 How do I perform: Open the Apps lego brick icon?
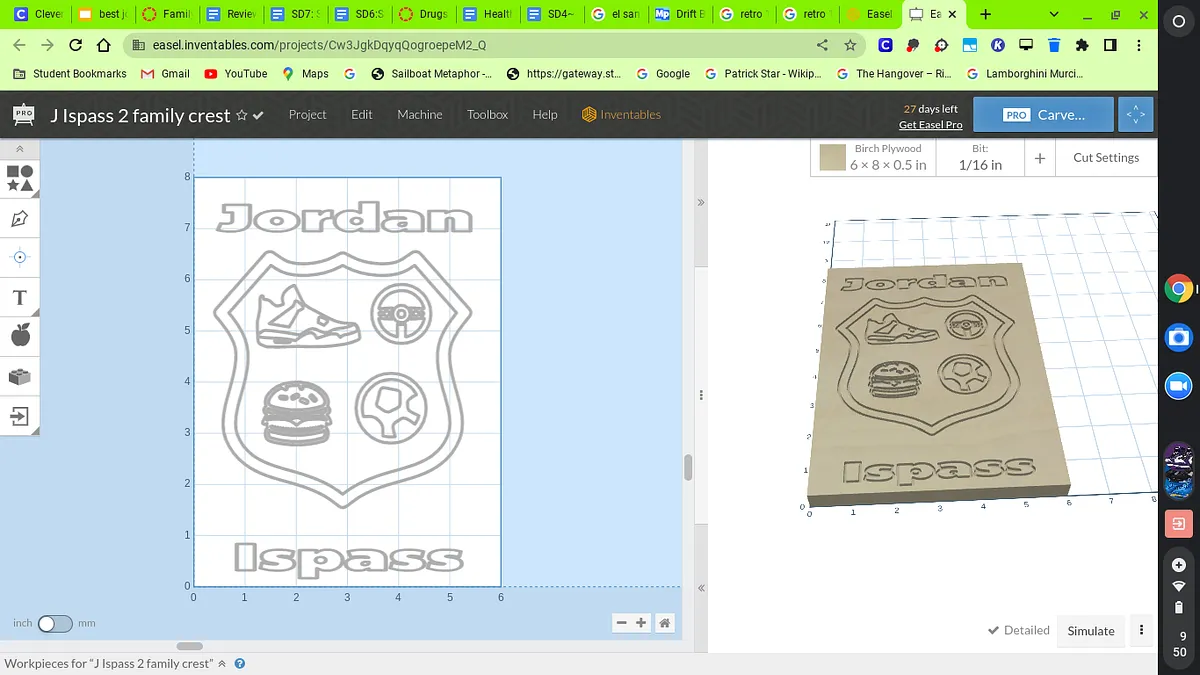tap(20, 376)
